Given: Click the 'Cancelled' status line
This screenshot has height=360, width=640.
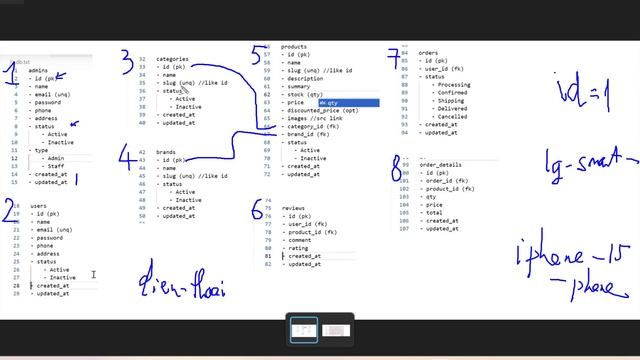Looking at the screenshot, I should 452,116.
